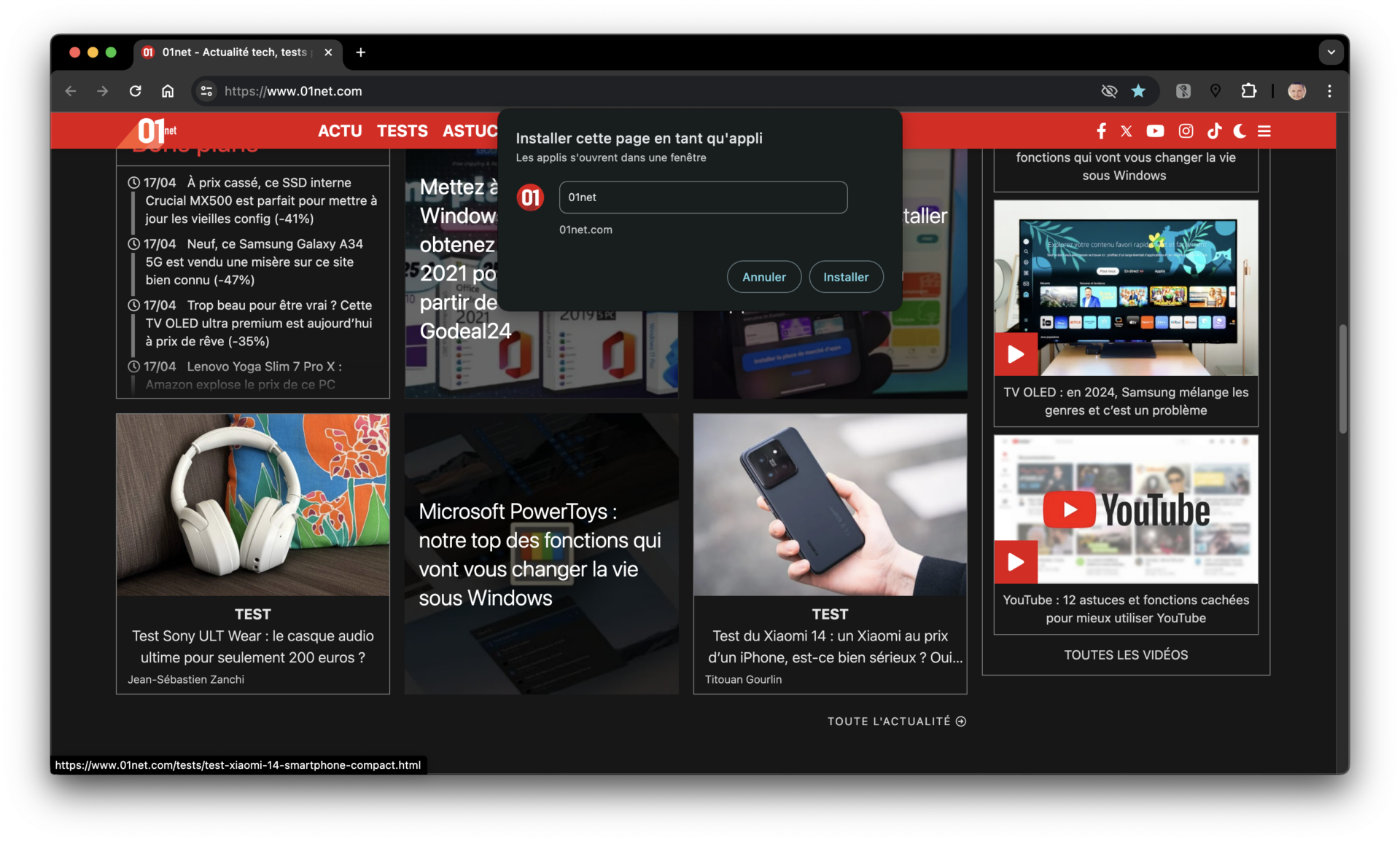
Task: Expand the tab search chevron
Action: [1331, 52]
